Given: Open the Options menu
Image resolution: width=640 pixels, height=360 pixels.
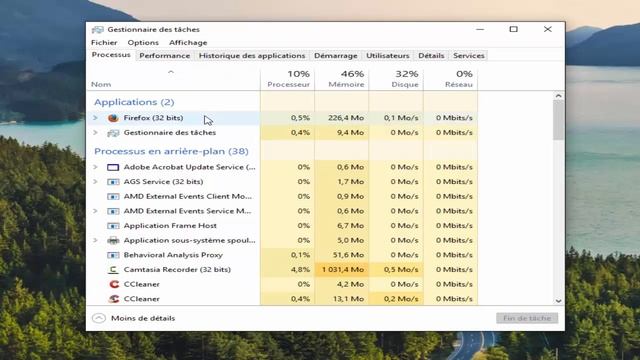Looking at the screenshot, I should pyautogui.click(x=143, y=42).
